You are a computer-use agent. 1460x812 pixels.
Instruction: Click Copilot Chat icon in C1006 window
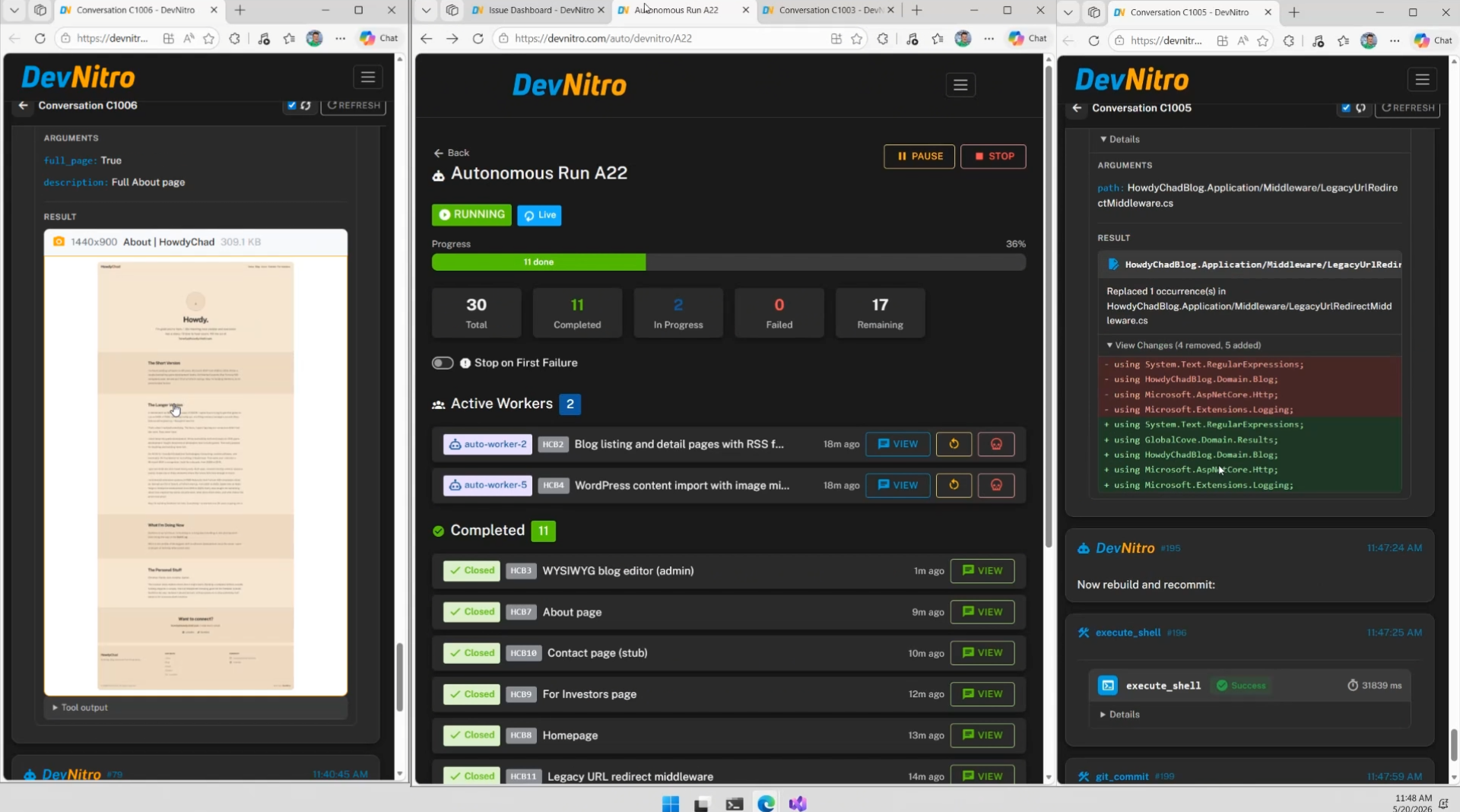(x=379, y=38)
